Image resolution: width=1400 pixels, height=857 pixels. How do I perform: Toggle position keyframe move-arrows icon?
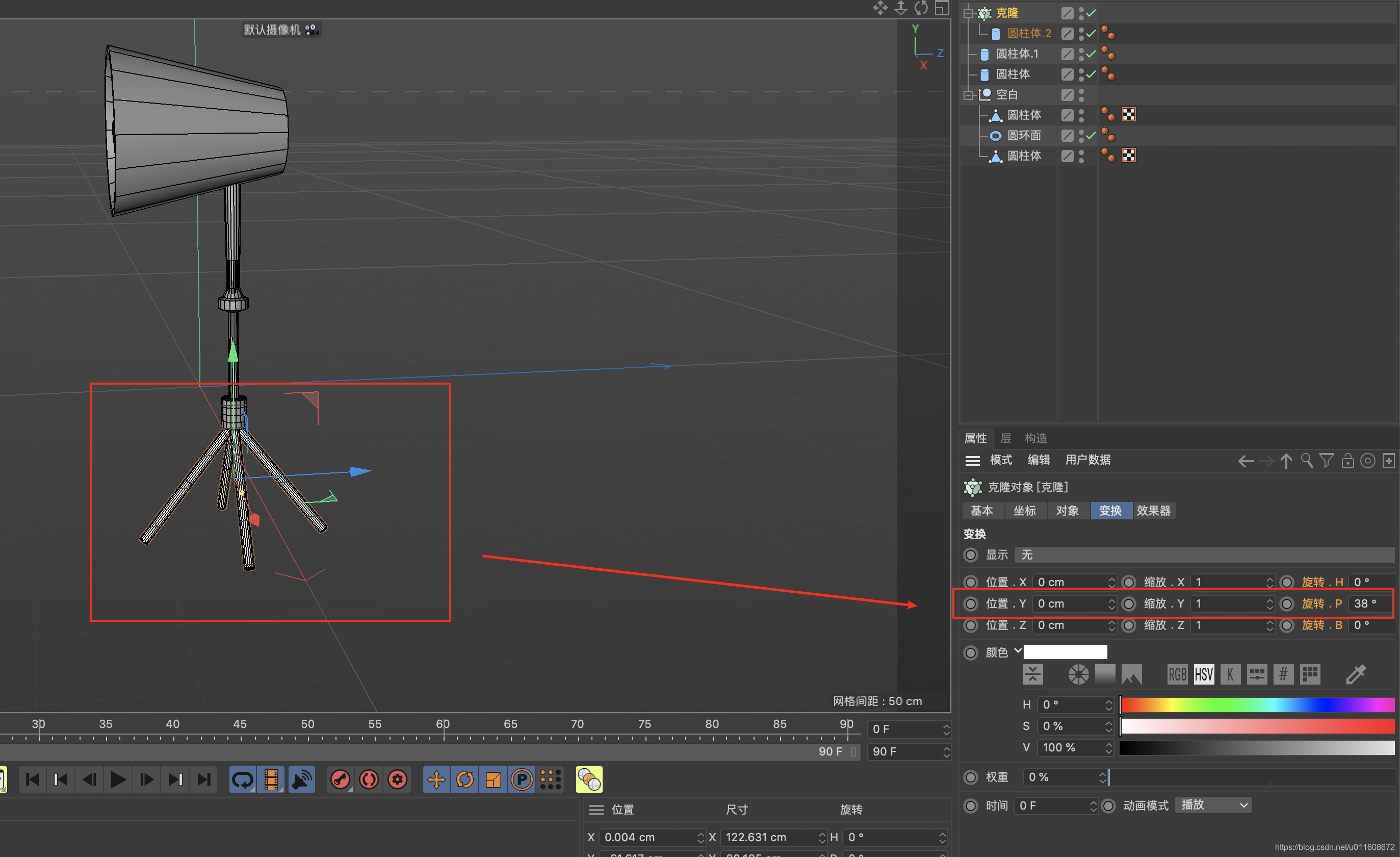click(x=436, y=779)
